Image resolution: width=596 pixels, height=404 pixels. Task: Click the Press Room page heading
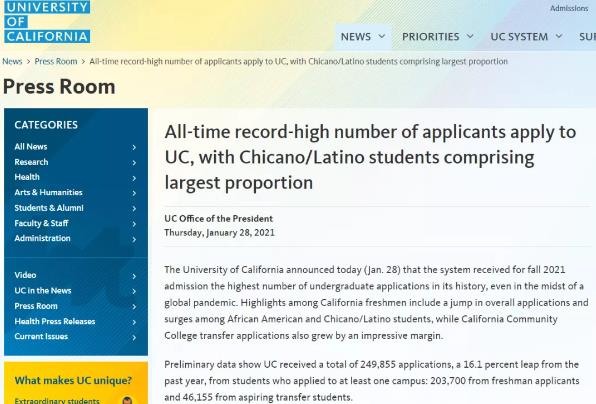pyautogui.click(x=59, y=87)
